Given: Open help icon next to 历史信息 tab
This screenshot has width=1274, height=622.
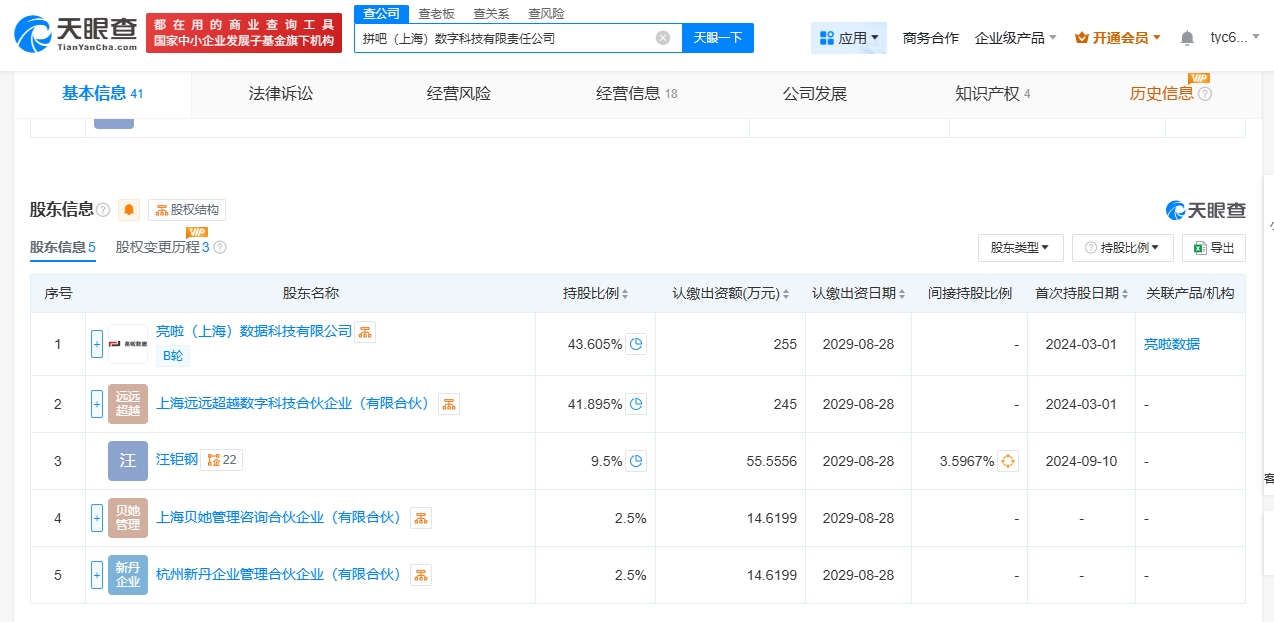Looking at the screenshot, I should click(x=1205, y=94).
